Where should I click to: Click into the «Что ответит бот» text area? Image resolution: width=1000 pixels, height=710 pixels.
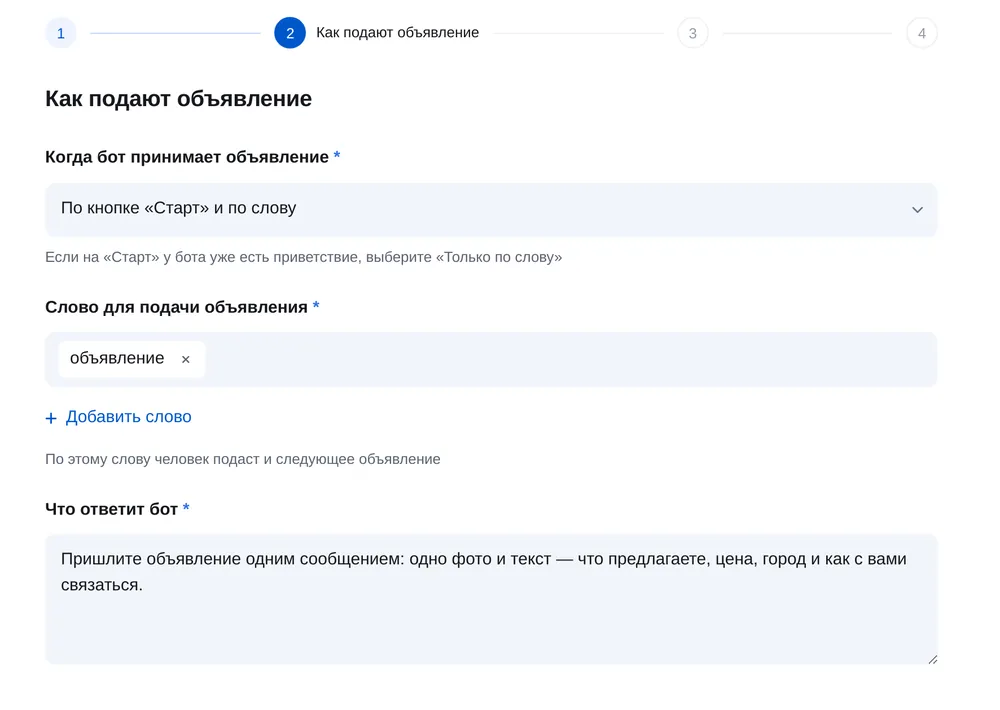point(491,599)
